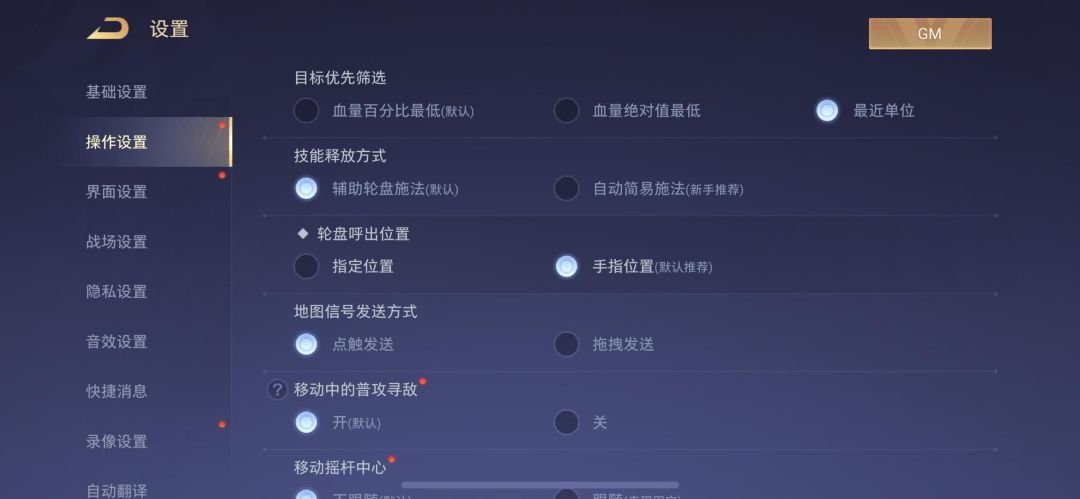Select 最近单位 radio button
Viewport: 1080px width, 499px height.
827,111
